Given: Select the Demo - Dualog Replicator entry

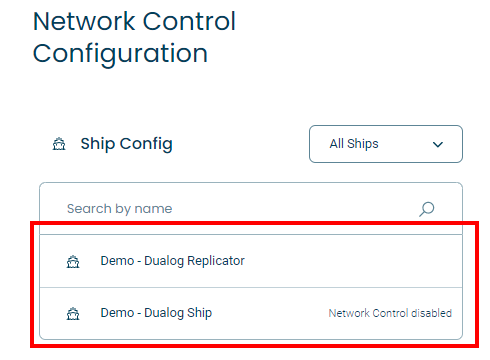Looking at the screenshot, I should click(251, 261).
